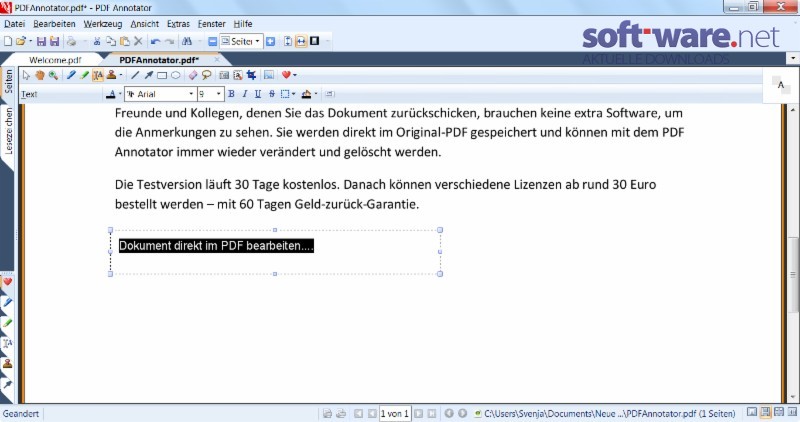Open the snapshot camera tool

pyautogui.click(x=223, y=76)
